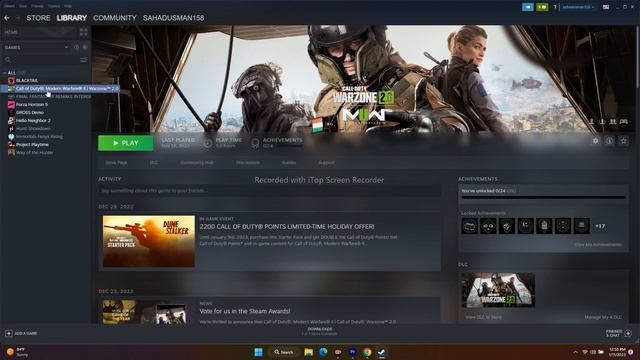Select Forza Horizon 5 in game list
The image size is (640, 360).
point(32,104)
